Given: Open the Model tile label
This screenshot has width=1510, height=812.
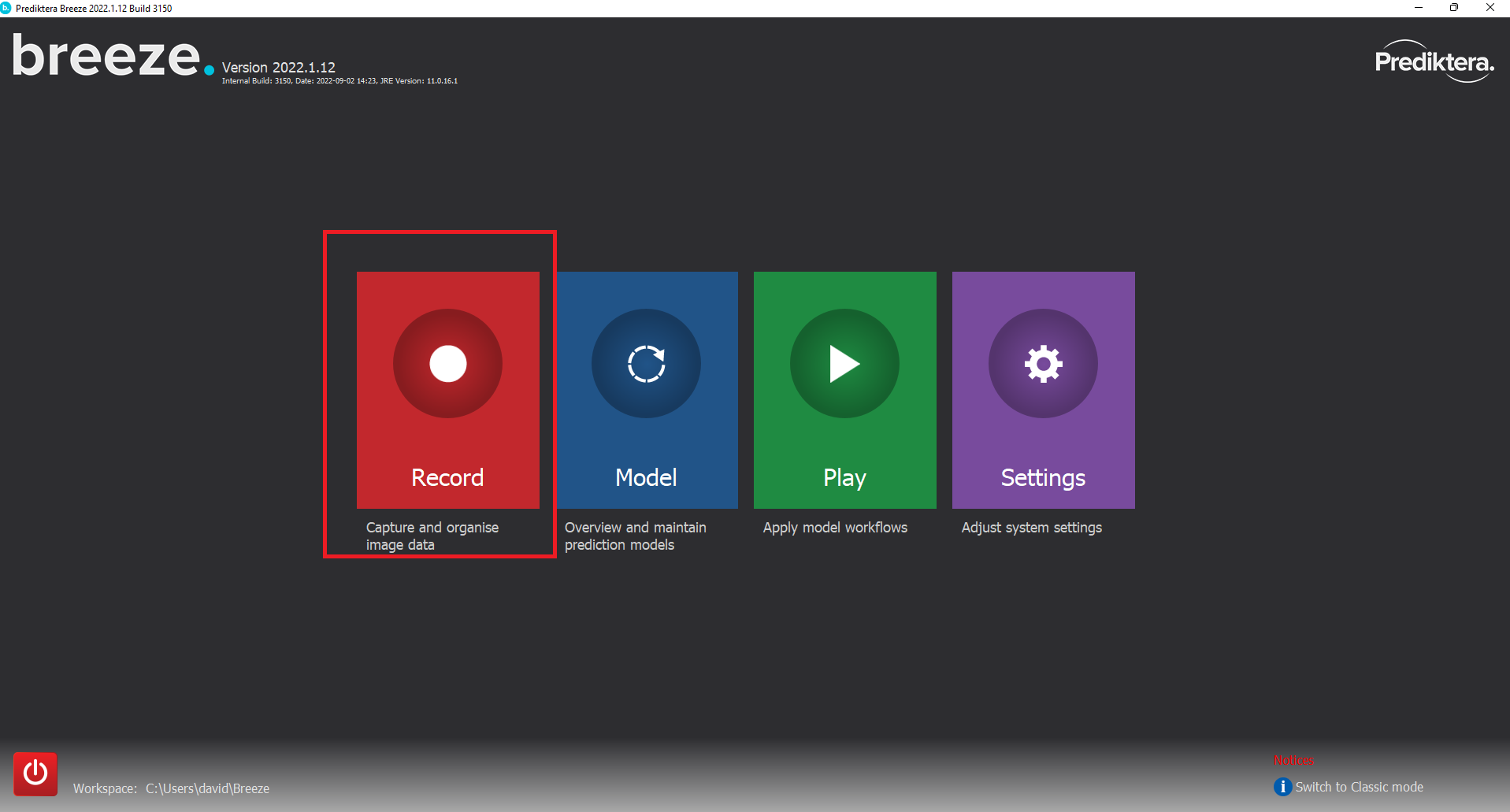Looking at the screenshot, I should tap(646, 477).
